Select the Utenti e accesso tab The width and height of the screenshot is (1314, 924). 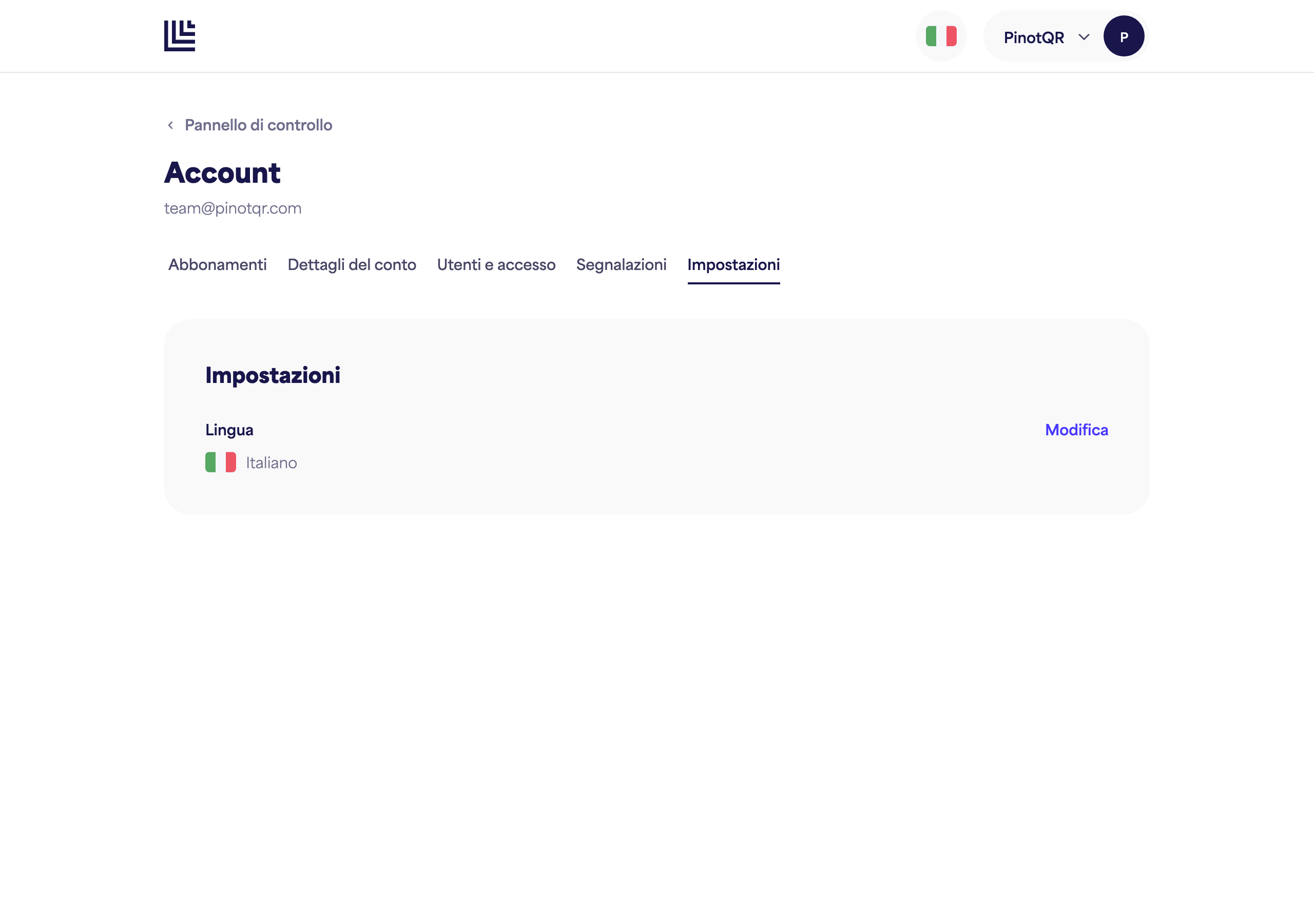pos(496,264)
